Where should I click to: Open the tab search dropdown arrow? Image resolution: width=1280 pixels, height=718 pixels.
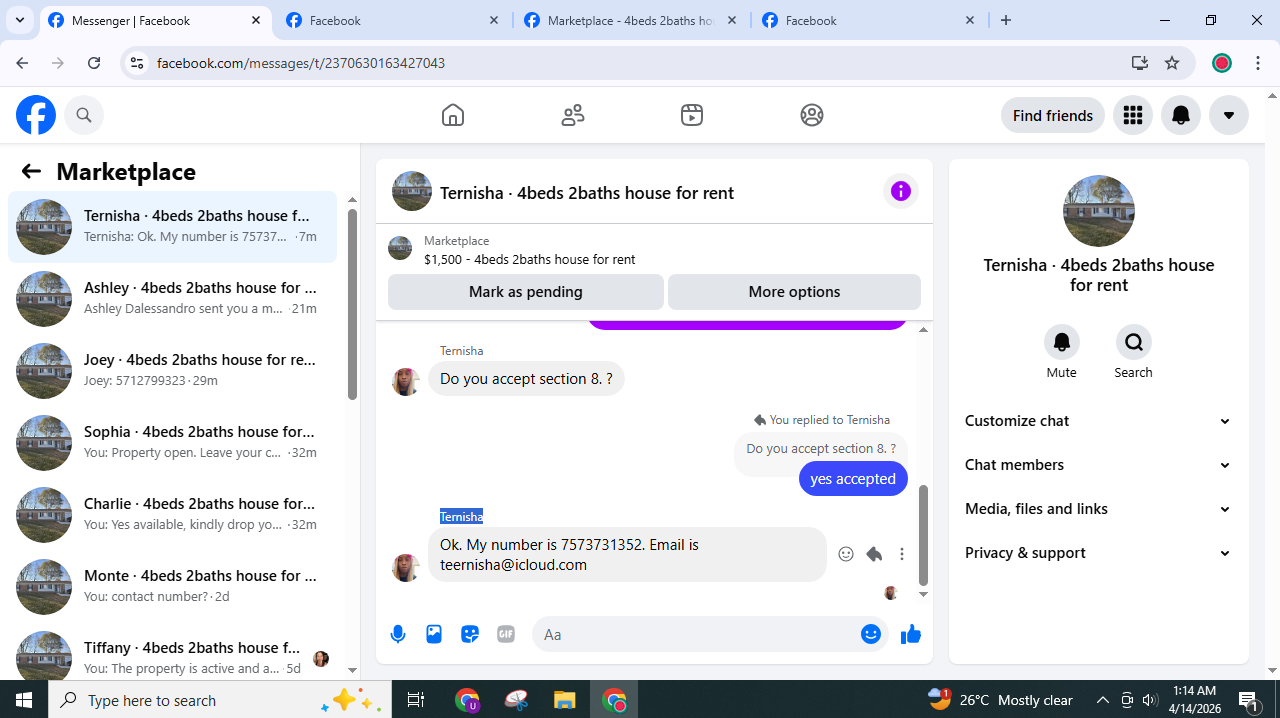(x=19, y=20)
